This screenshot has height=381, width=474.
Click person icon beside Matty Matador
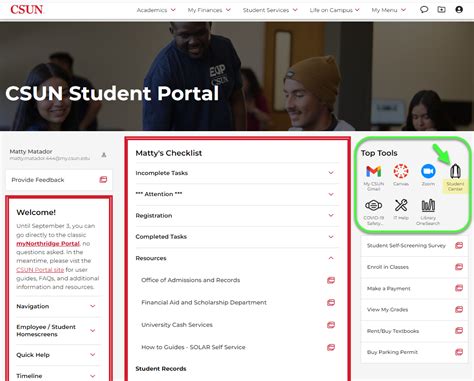click(104, 155)
